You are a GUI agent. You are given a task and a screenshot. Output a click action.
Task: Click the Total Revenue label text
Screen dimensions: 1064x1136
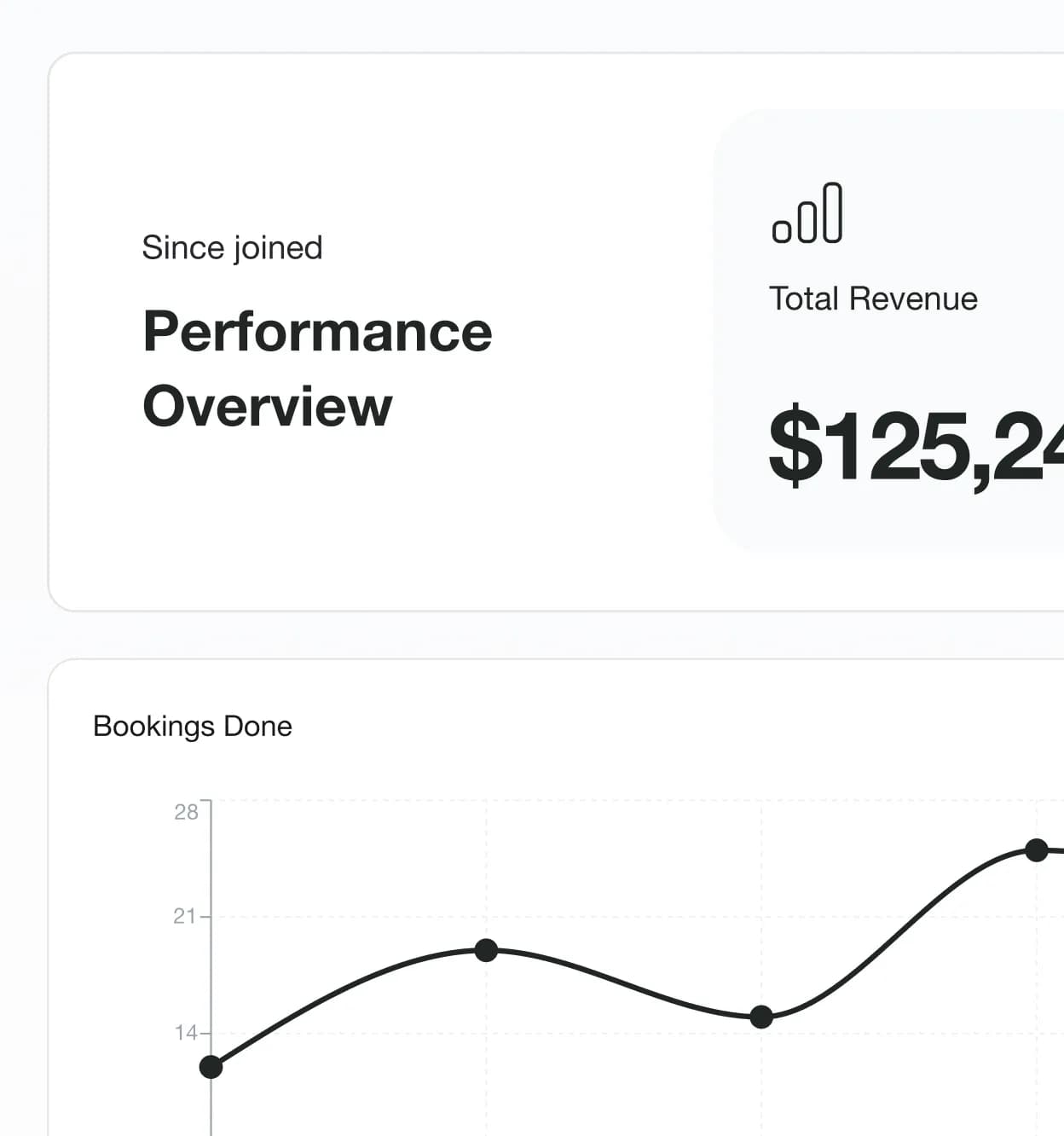[873, 298]
